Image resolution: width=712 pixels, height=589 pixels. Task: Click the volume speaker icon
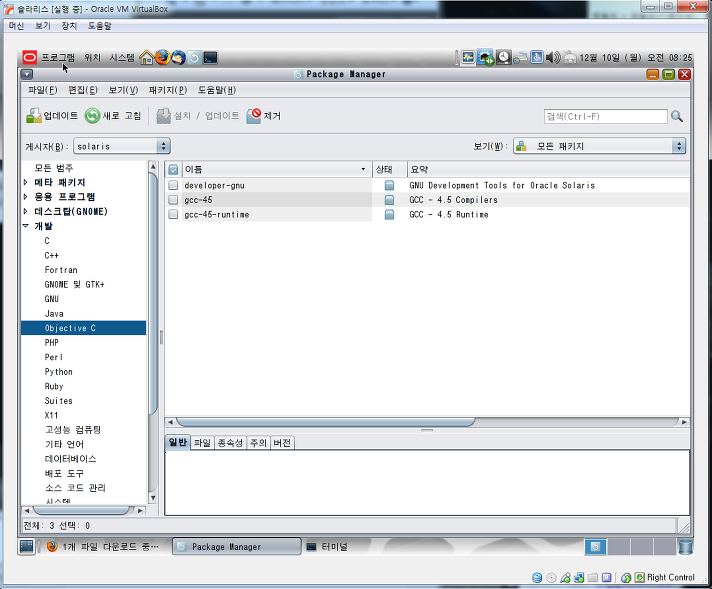[553, 58]
